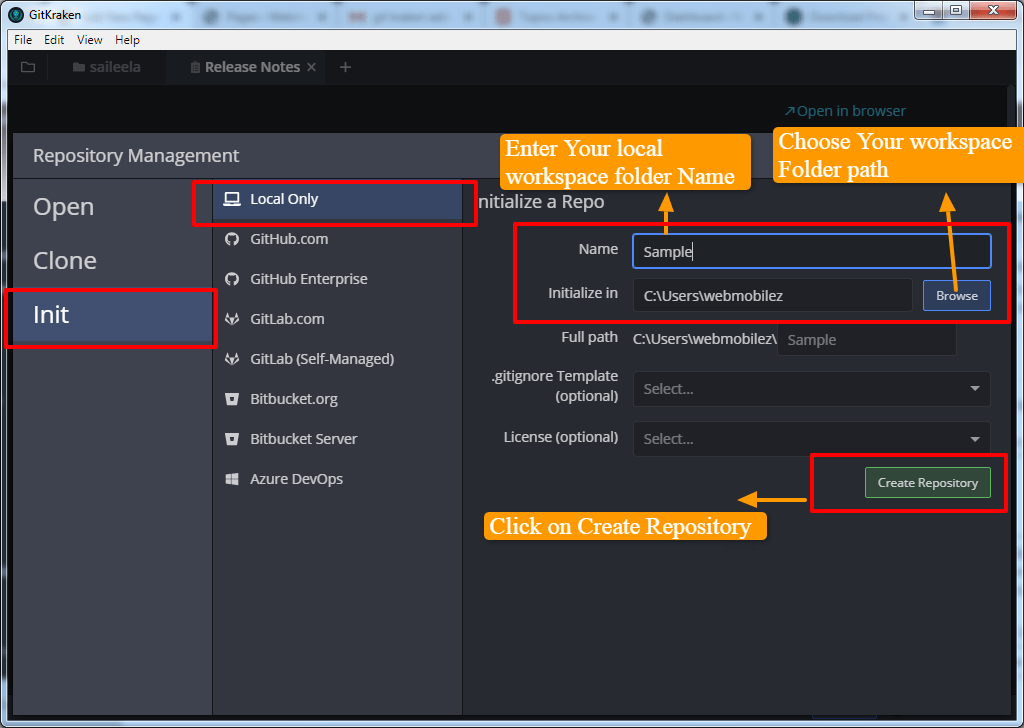The height and width of the screenshot is (728, 1024).
Task: Open the folder icon in the tab bar
Action: pyautogui.click(x=27, y=67)
